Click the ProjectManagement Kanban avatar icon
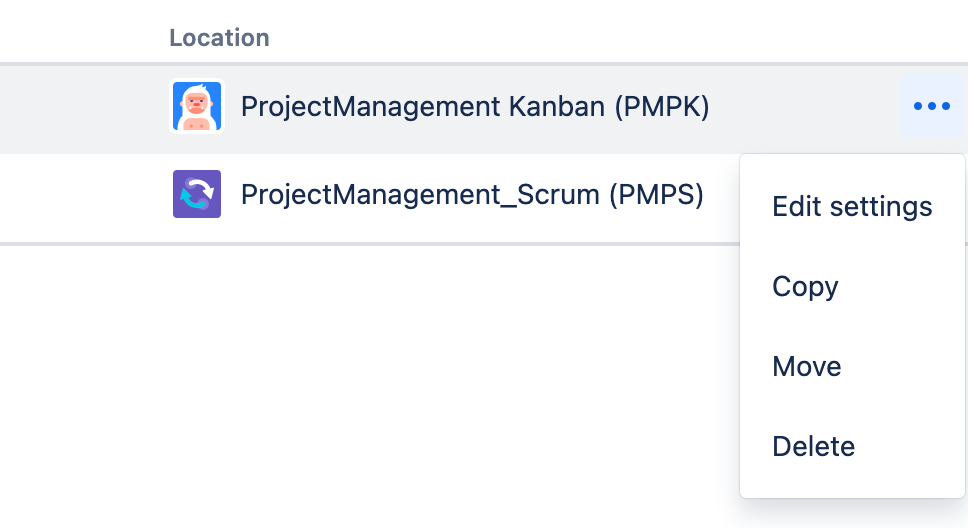Viewport: 968px width, 528px height. (197, 106)
